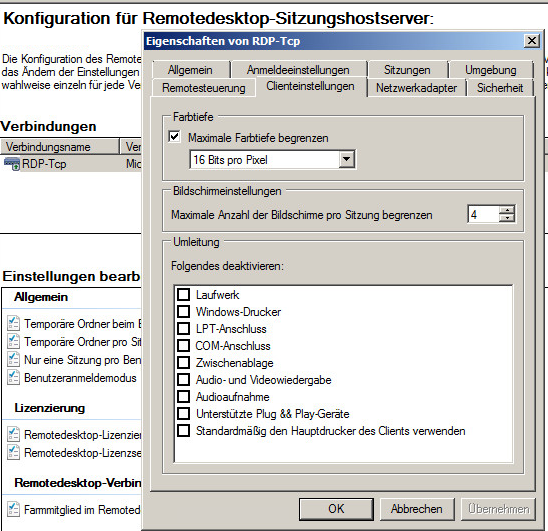The image size is (548, 531).
Task: Click the monitor count input field
Action: [483, 214]
